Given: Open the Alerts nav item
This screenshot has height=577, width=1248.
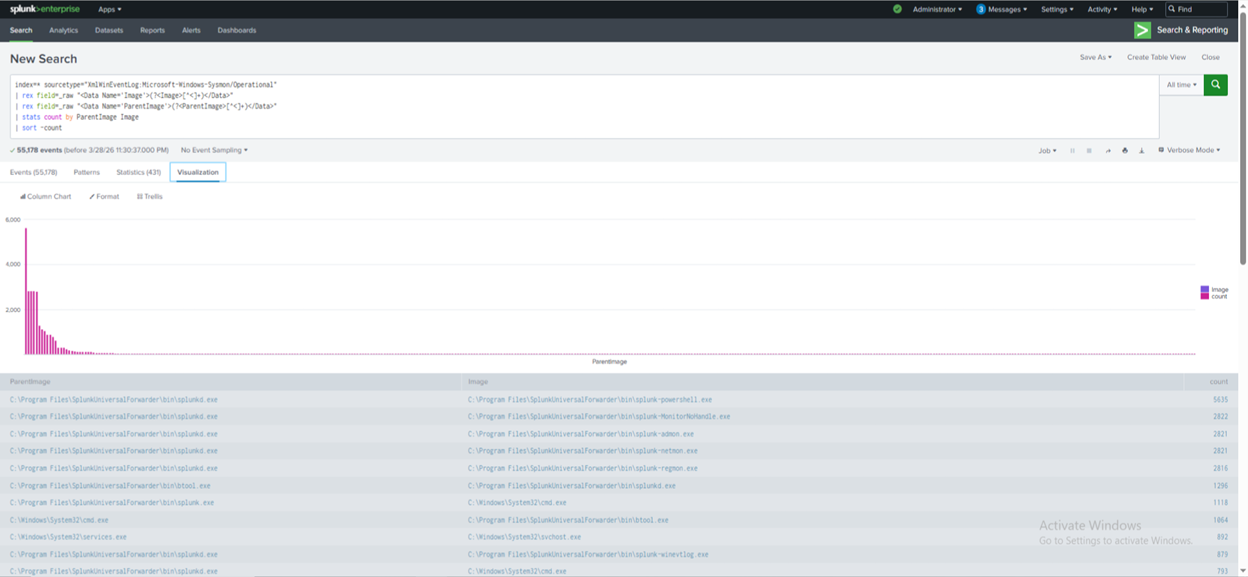Looking at the screenshot, I should click(191, 30).
